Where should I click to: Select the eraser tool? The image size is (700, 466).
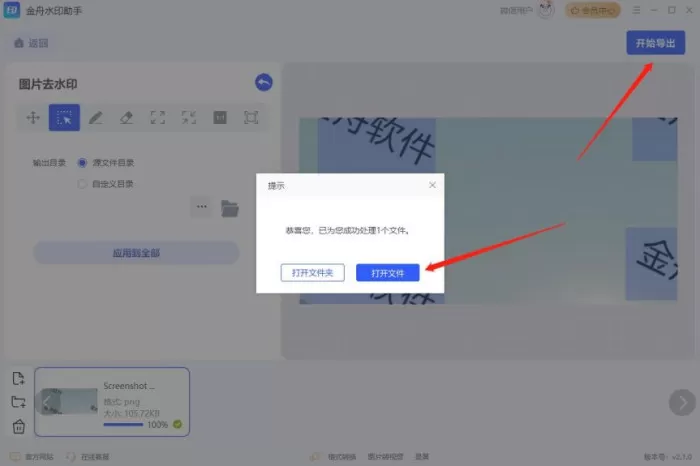(126, 118)
